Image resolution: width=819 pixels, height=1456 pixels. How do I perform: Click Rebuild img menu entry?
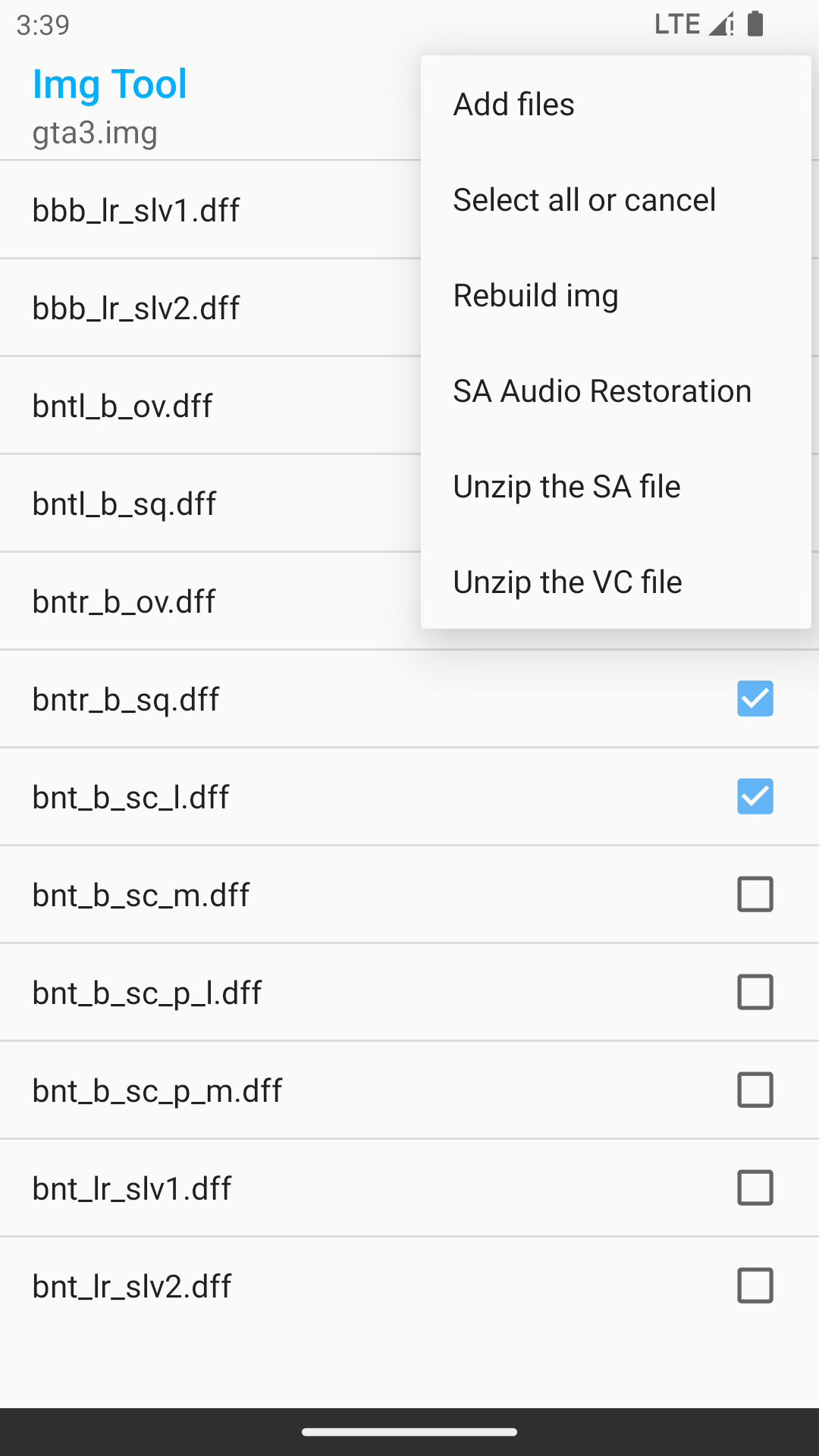coord(535,296)
